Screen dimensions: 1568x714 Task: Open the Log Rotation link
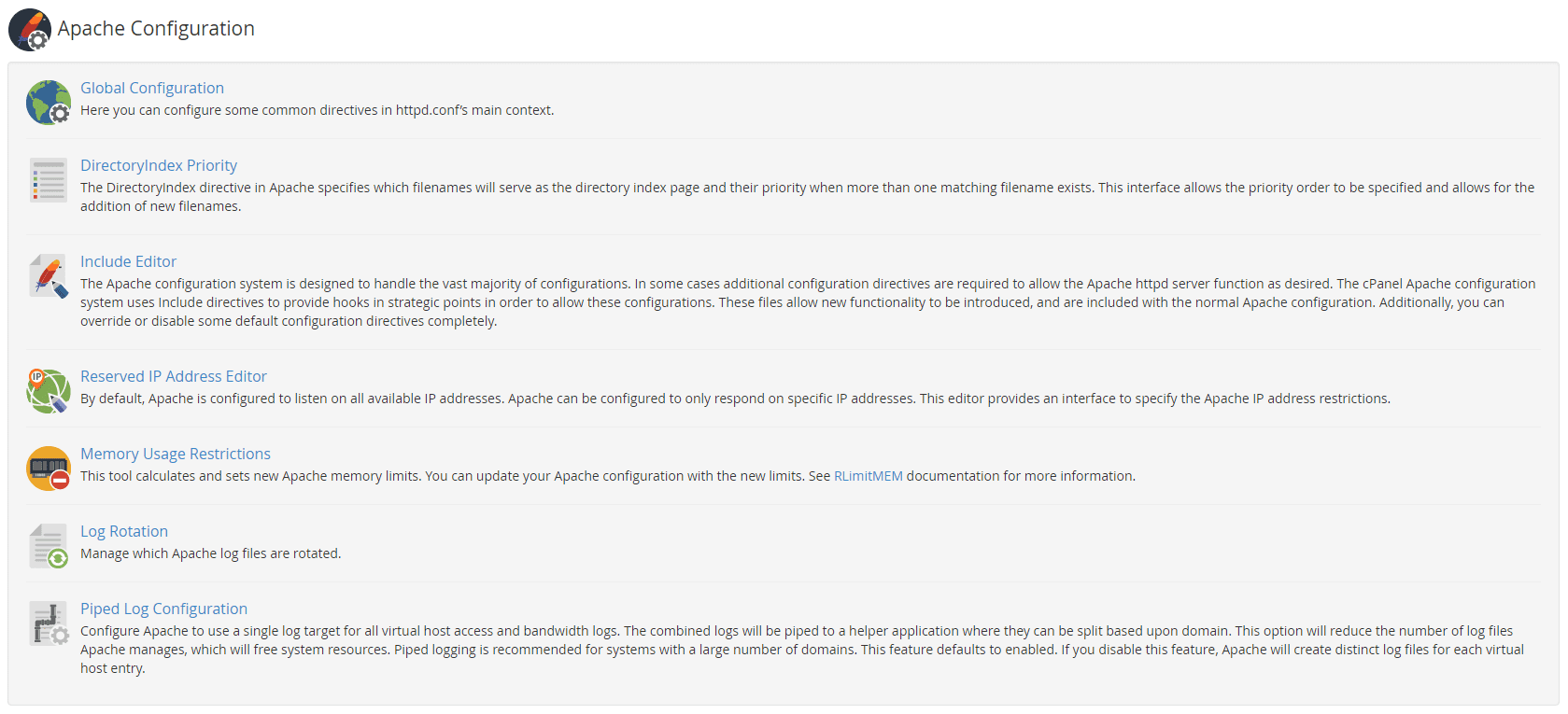pyautogui.click(x=124, y=531)
